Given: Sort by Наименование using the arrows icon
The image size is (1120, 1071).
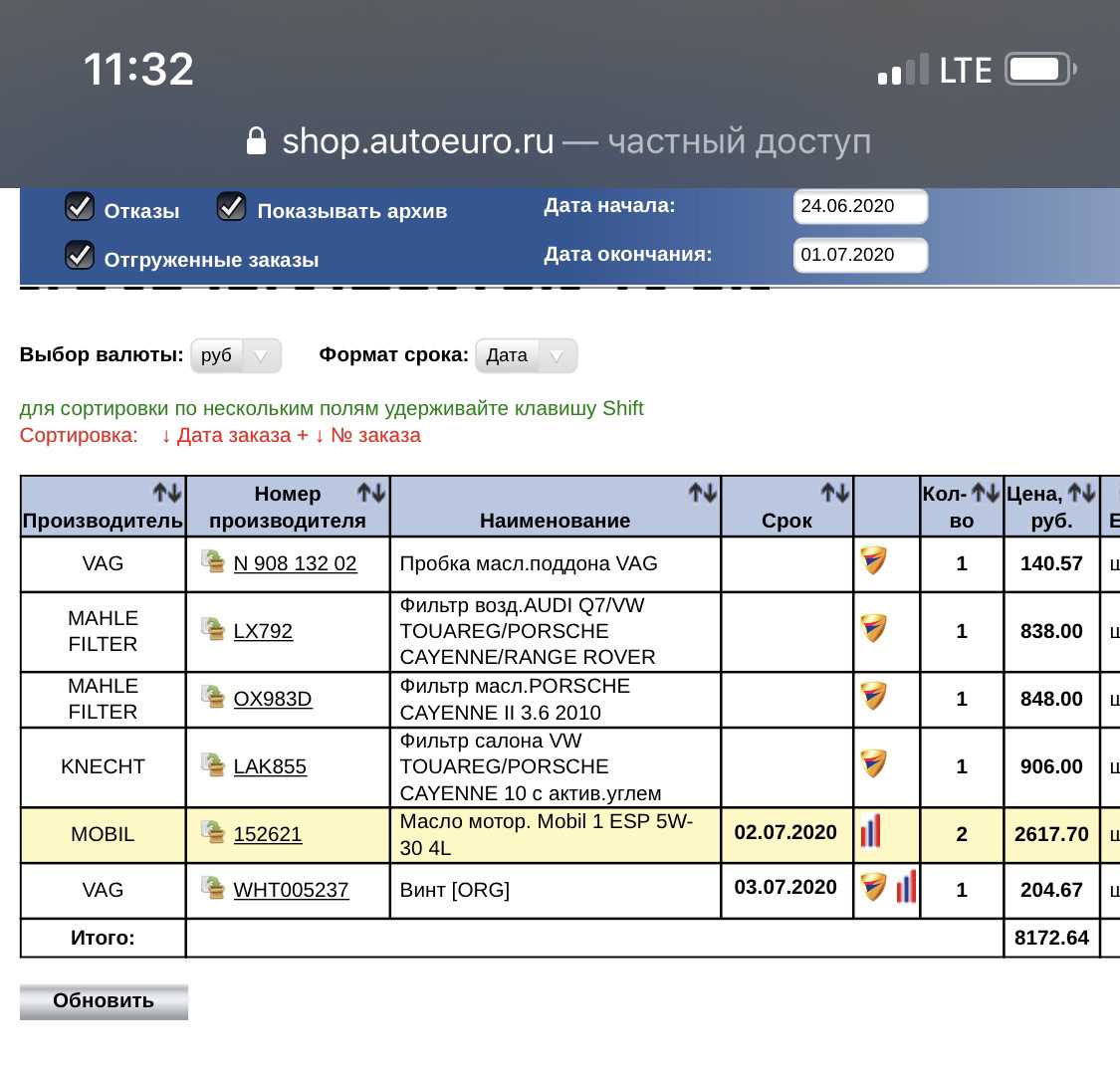Looking at the screenshot, I should tap(703, 493).
